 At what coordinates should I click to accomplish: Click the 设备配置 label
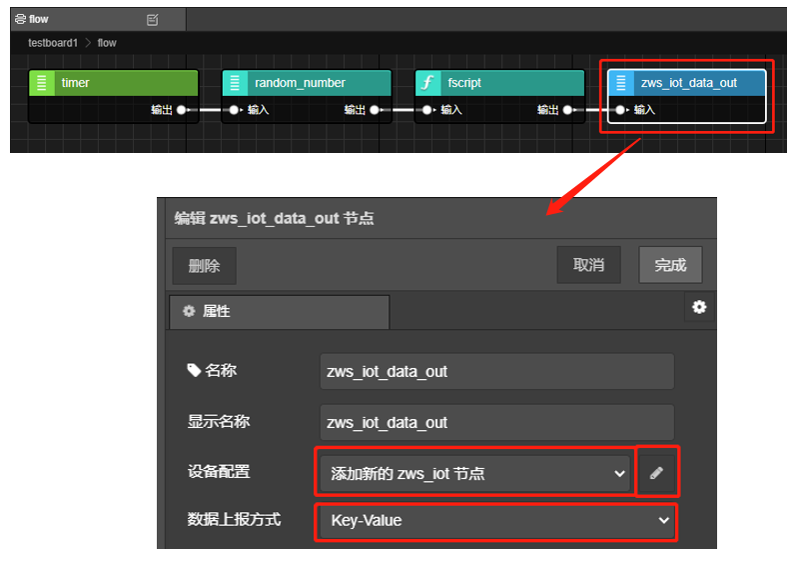[219, 471]
